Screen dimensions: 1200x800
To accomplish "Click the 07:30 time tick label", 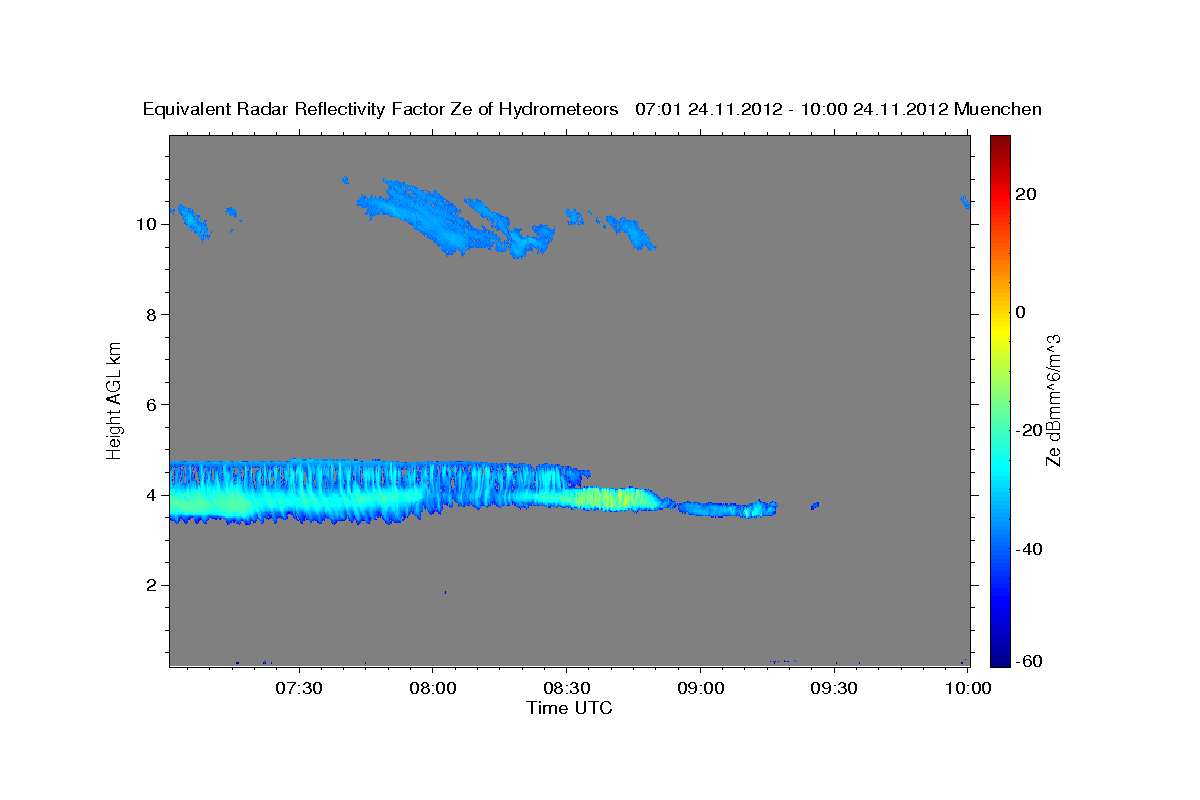I will 299,688.
